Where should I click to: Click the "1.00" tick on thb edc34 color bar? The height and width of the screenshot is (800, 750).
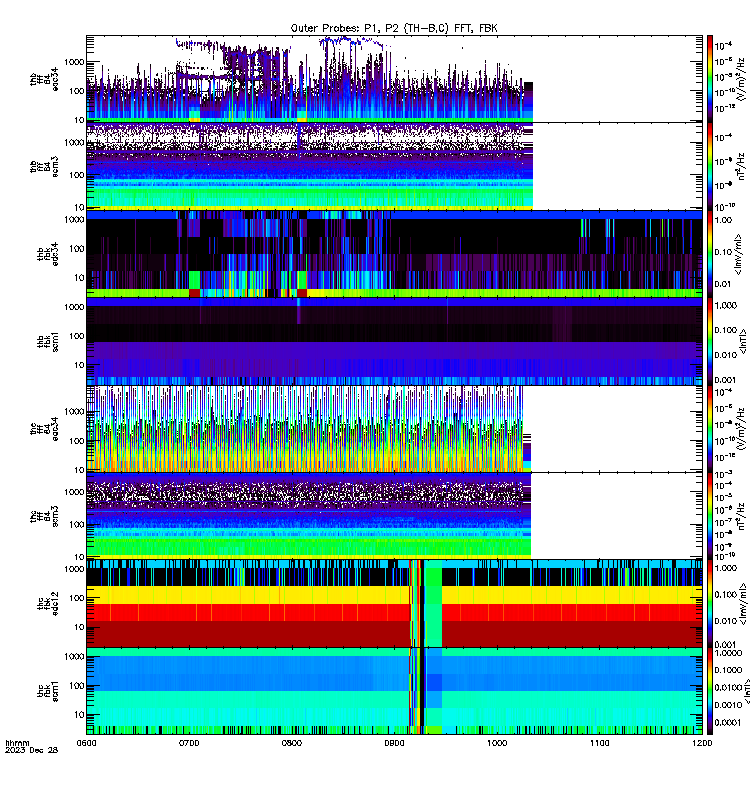tap(723, 220)
